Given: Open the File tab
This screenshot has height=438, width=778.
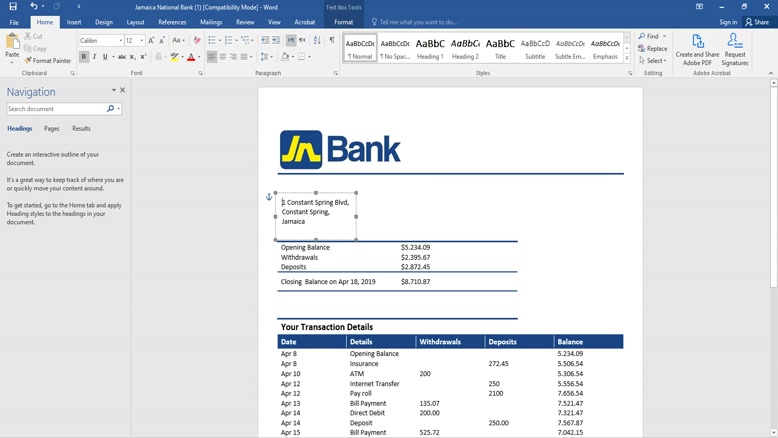Looking at the screenshot, I should click(x=14, y=22).
